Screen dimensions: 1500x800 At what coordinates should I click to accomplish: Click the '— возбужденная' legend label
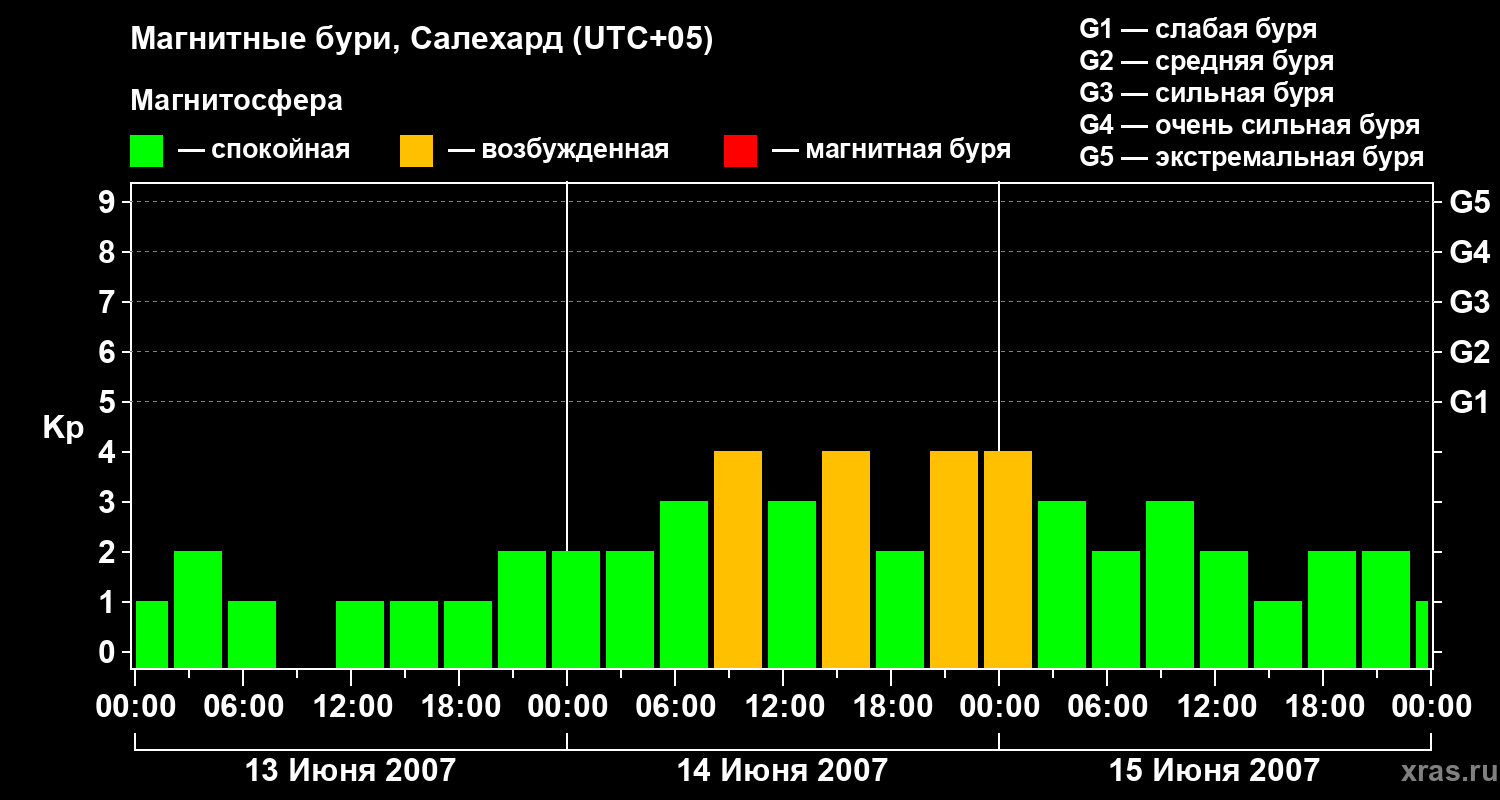point(558,150)
